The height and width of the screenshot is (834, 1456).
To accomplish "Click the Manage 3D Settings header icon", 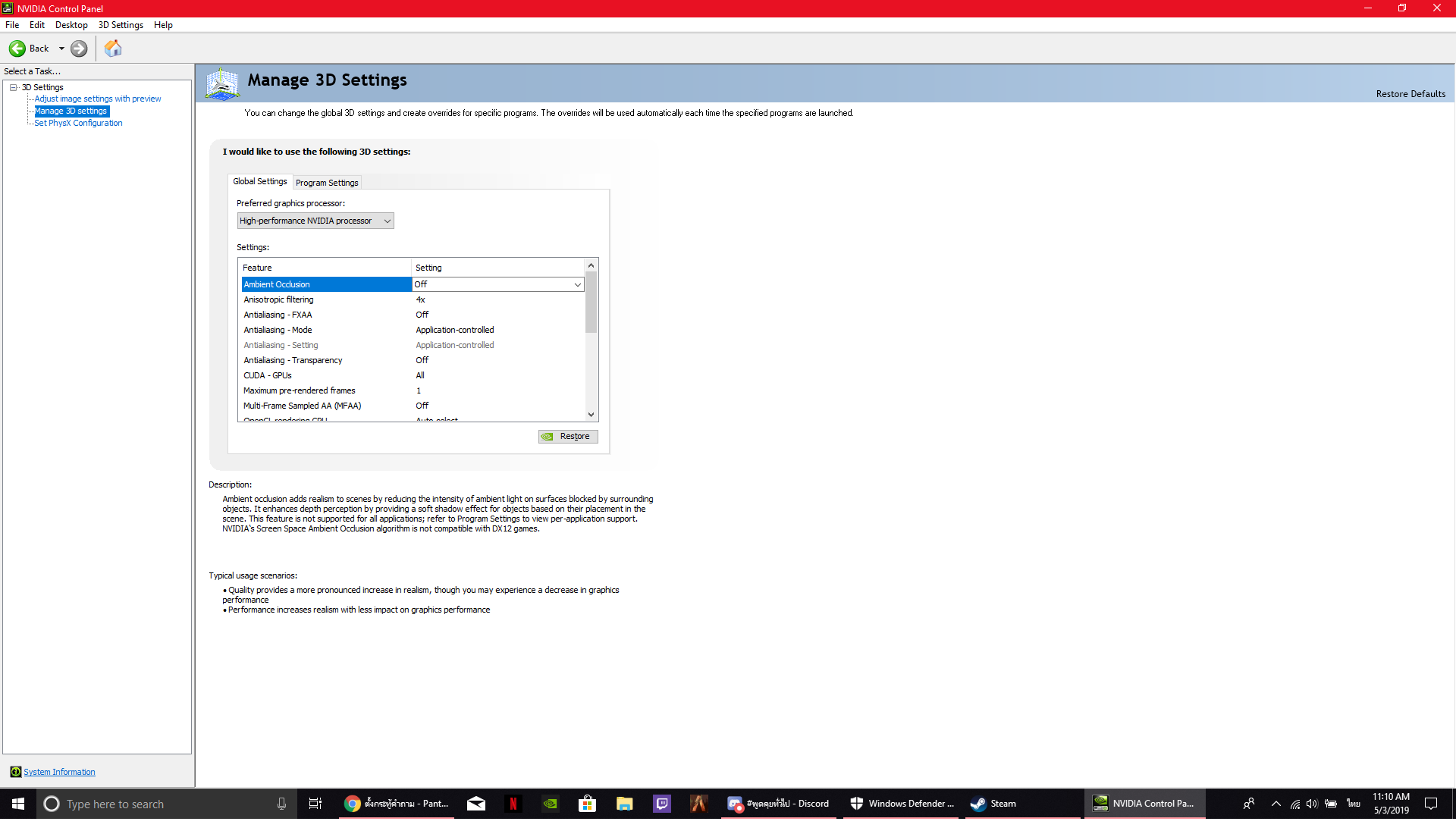I will click(x=222, y=83).
